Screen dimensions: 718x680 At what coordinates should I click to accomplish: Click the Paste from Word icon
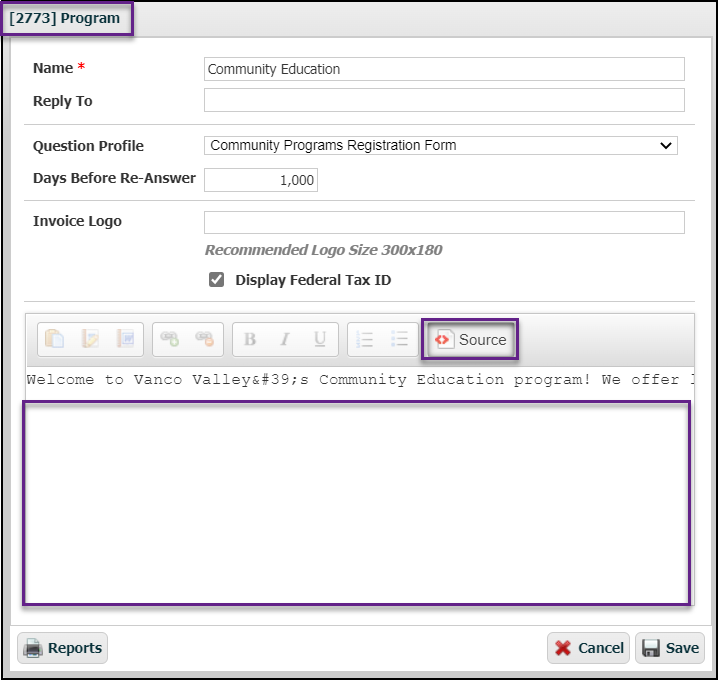pos(125,339)
